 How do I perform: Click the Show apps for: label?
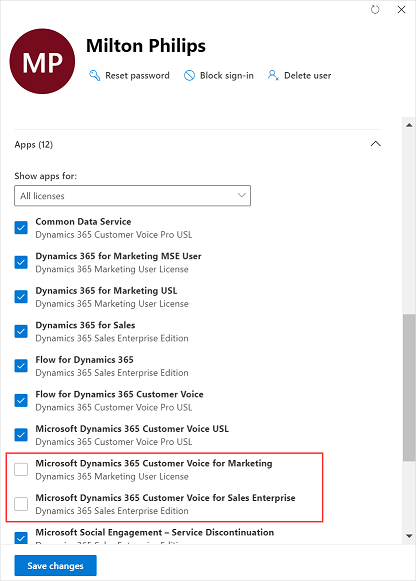(46, 176)
